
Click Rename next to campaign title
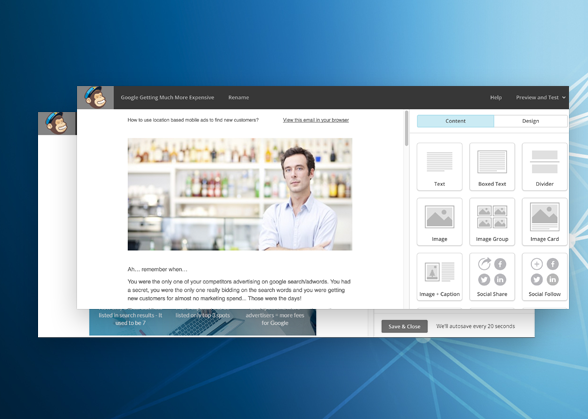tap(238, 97)
